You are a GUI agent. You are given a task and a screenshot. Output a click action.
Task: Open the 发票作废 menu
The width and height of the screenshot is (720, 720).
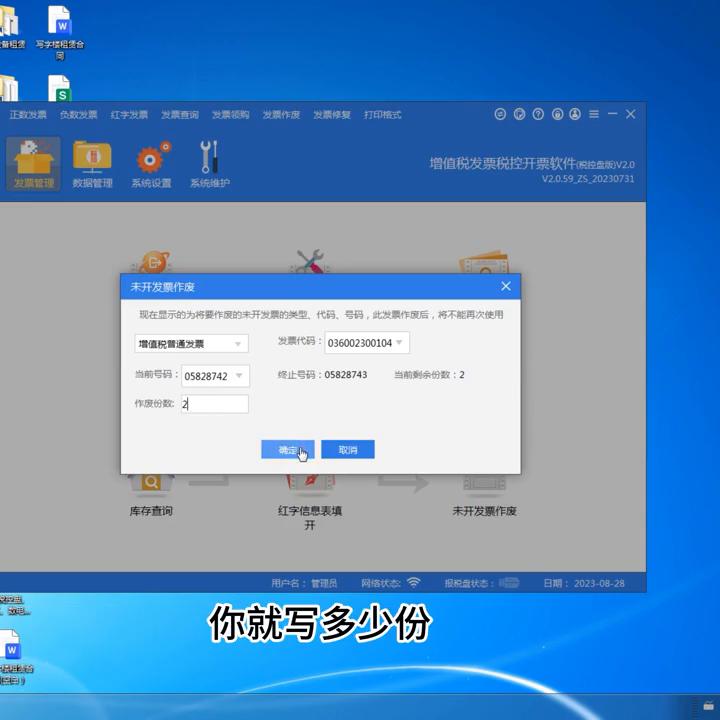[281, 114]
